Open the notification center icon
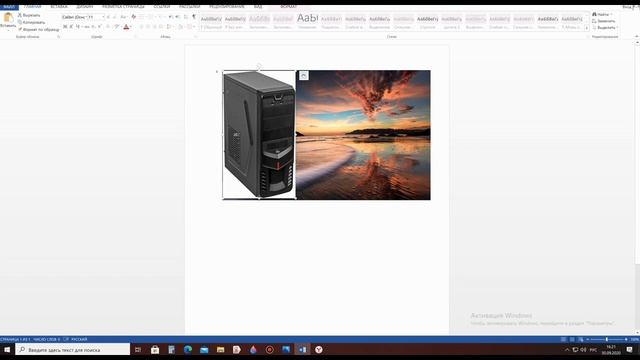 tap(629, 350)
